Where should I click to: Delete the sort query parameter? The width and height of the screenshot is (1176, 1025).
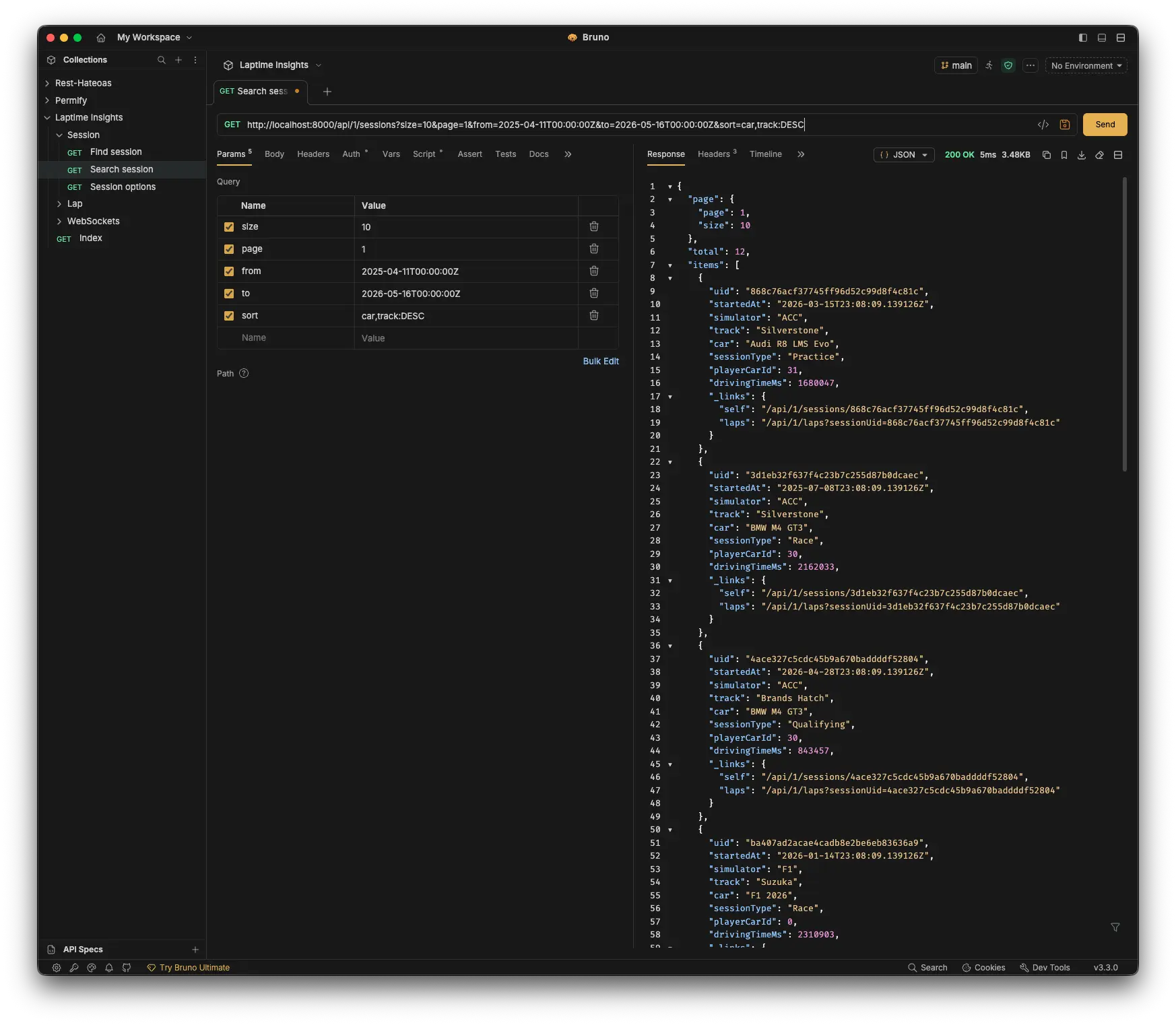click(x=594, y=316)
